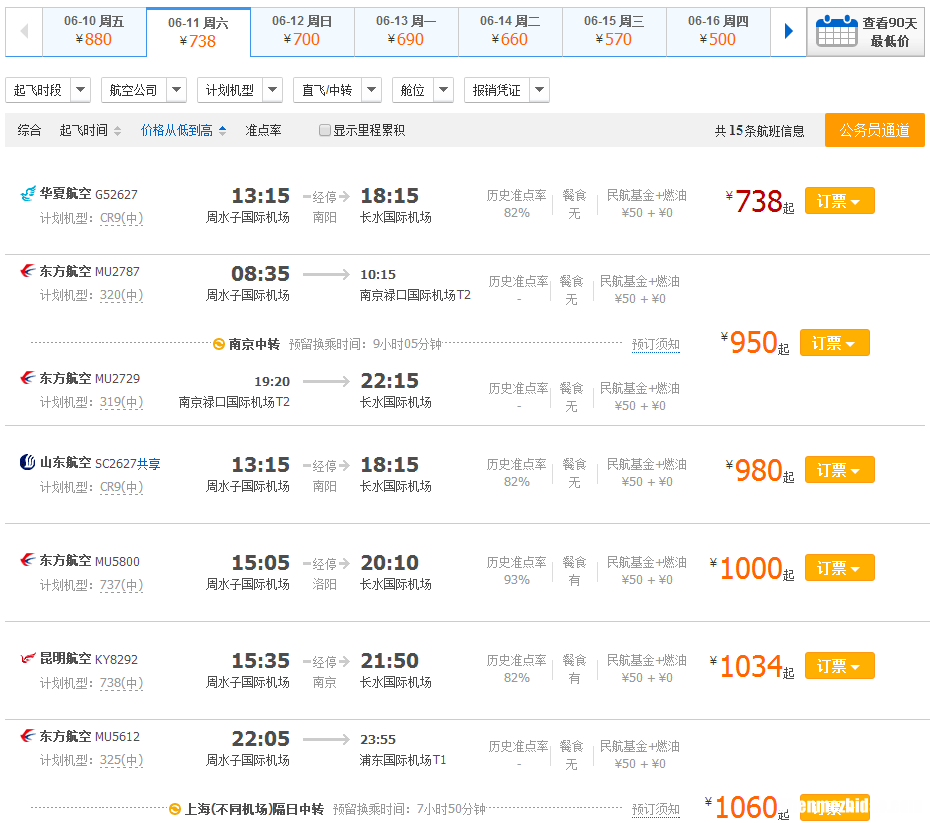930x823 pixels.
Task: Click flight number MU2787
Action: [117, 272]
